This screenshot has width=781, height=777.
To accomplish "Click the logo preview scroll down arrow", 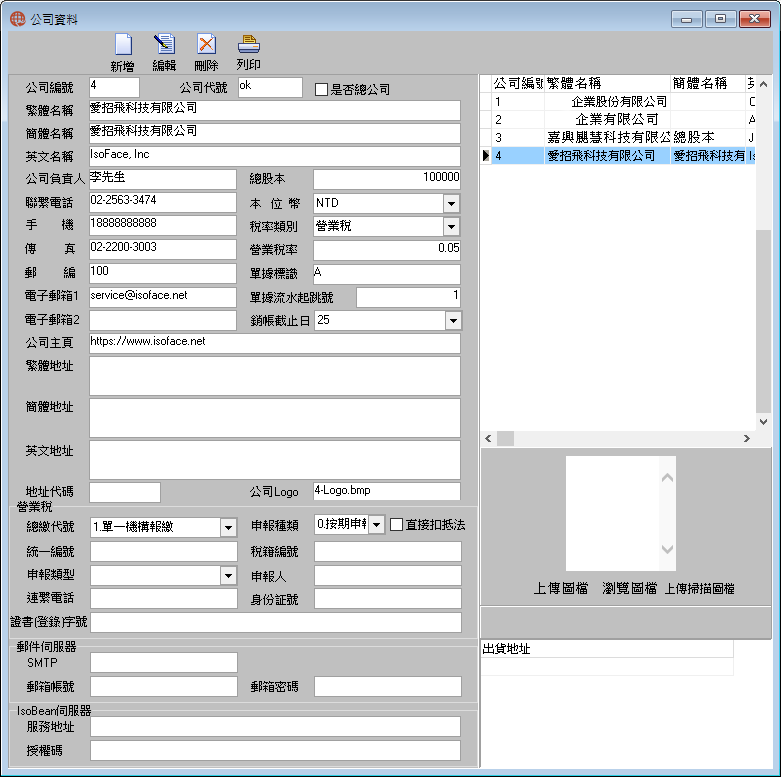I will 667,549.
